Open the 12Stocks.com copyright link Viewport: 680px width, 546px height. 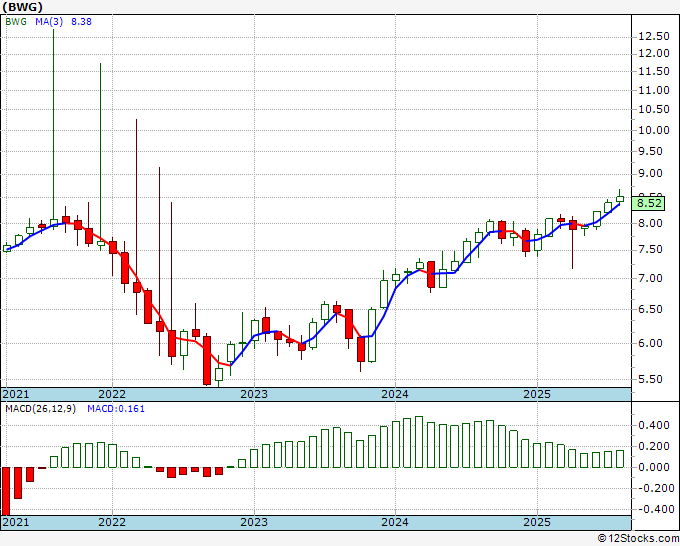pos(638,539)
